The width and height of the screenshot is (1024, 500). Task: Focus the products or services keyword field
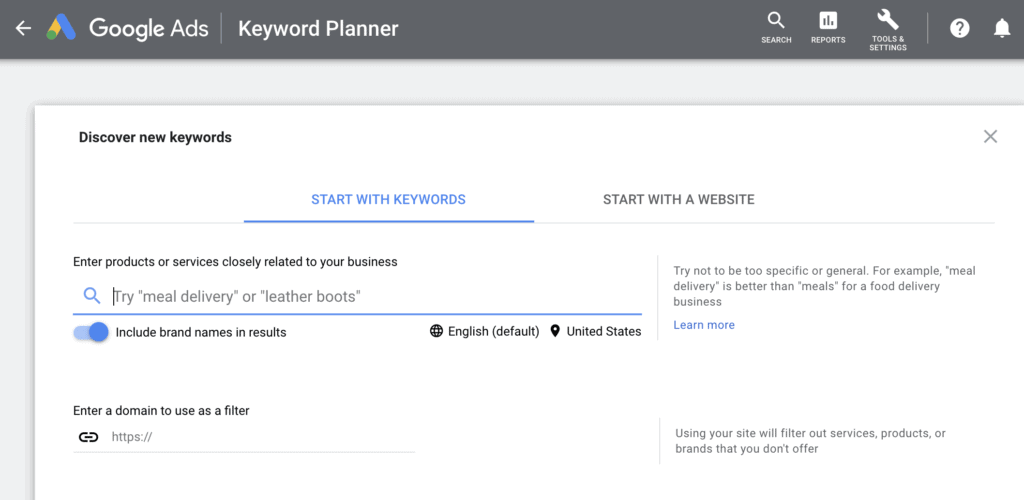[x=370, y=296]
